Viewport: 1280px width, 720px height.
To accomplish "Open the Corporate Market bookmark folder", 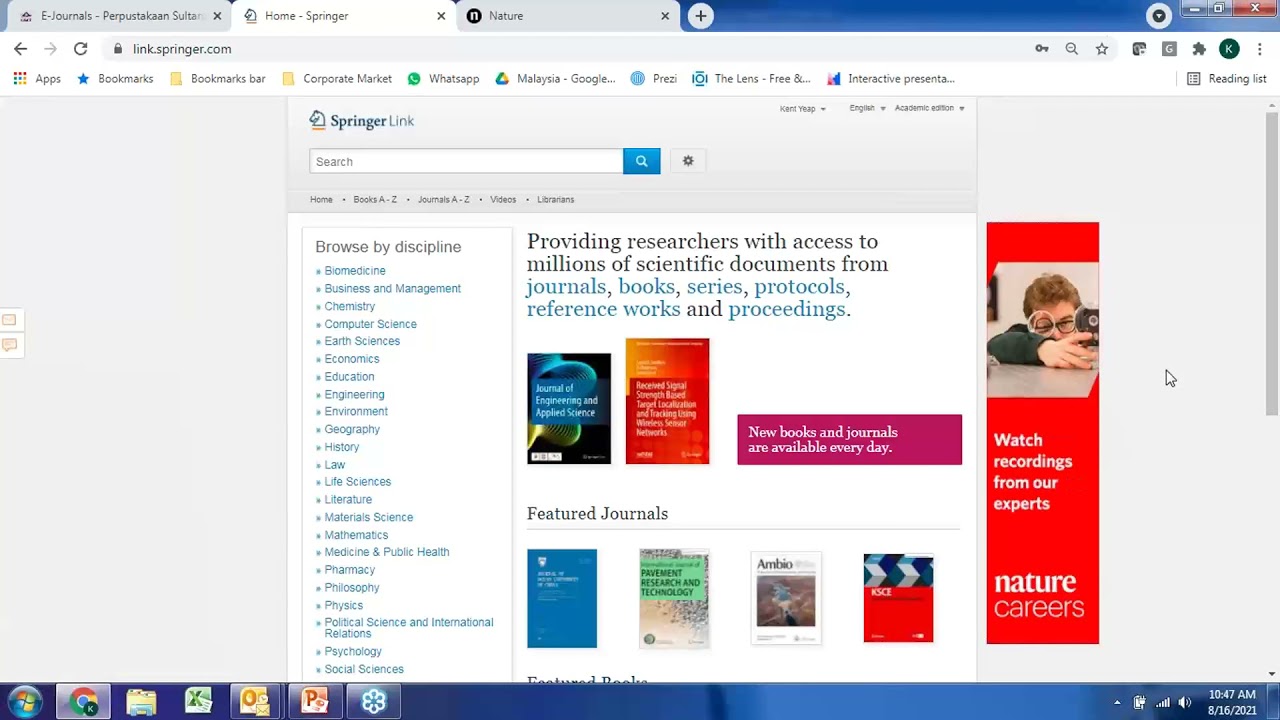I will click(337, 79).
